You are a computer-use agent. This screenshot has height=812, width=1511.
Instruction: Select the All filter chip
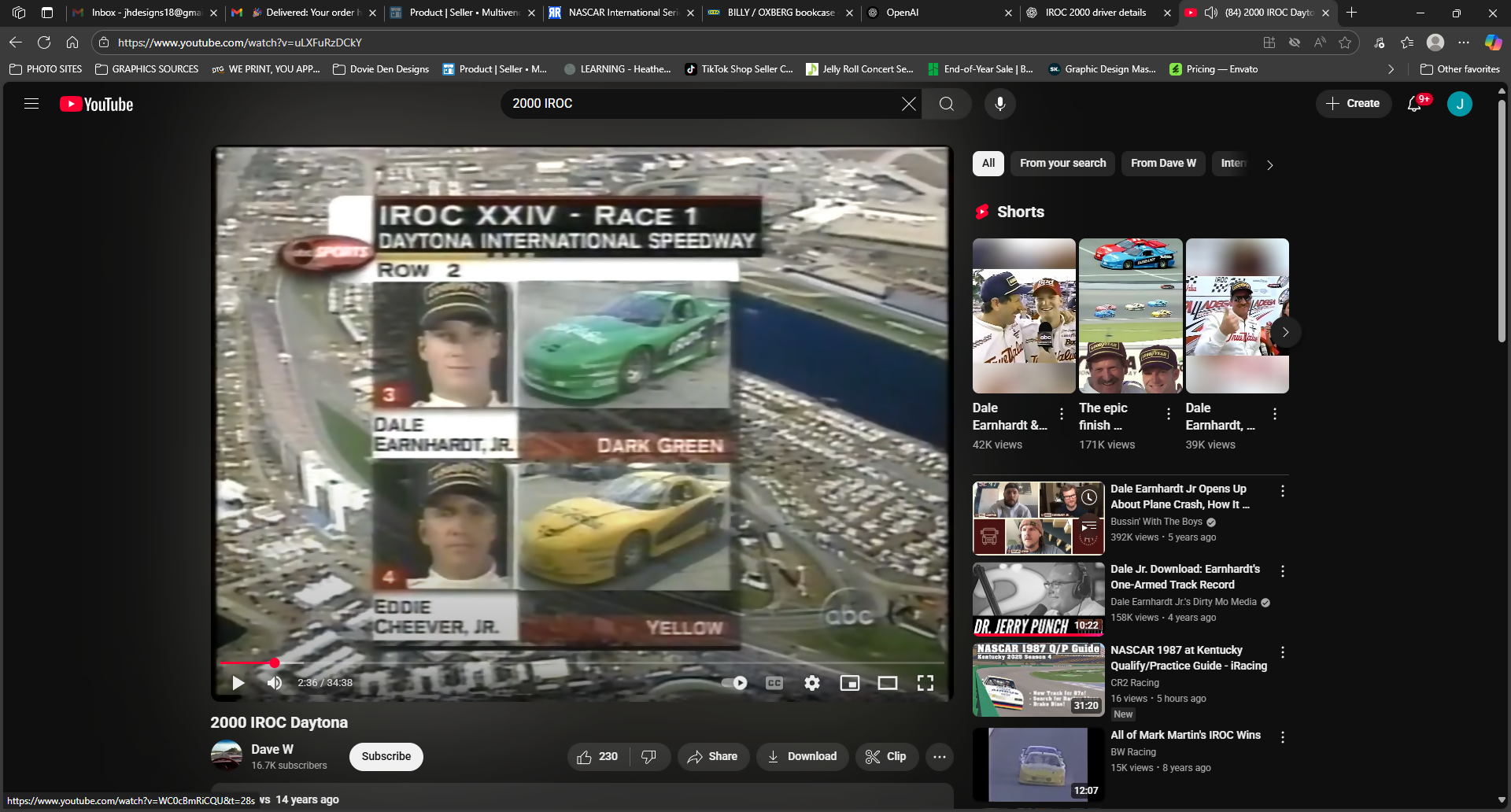pyautogui.click(x=988, y=164)
